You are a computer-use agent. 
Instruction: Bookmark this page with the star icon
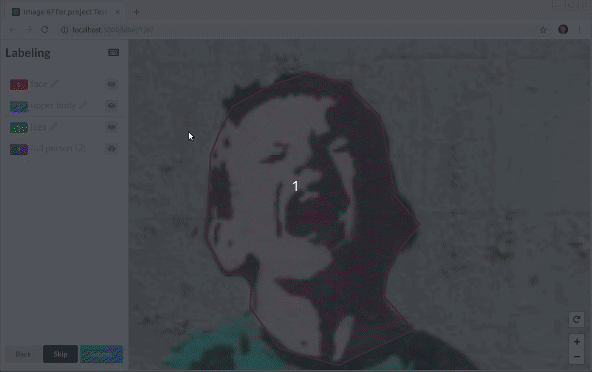tap(543, 30)
